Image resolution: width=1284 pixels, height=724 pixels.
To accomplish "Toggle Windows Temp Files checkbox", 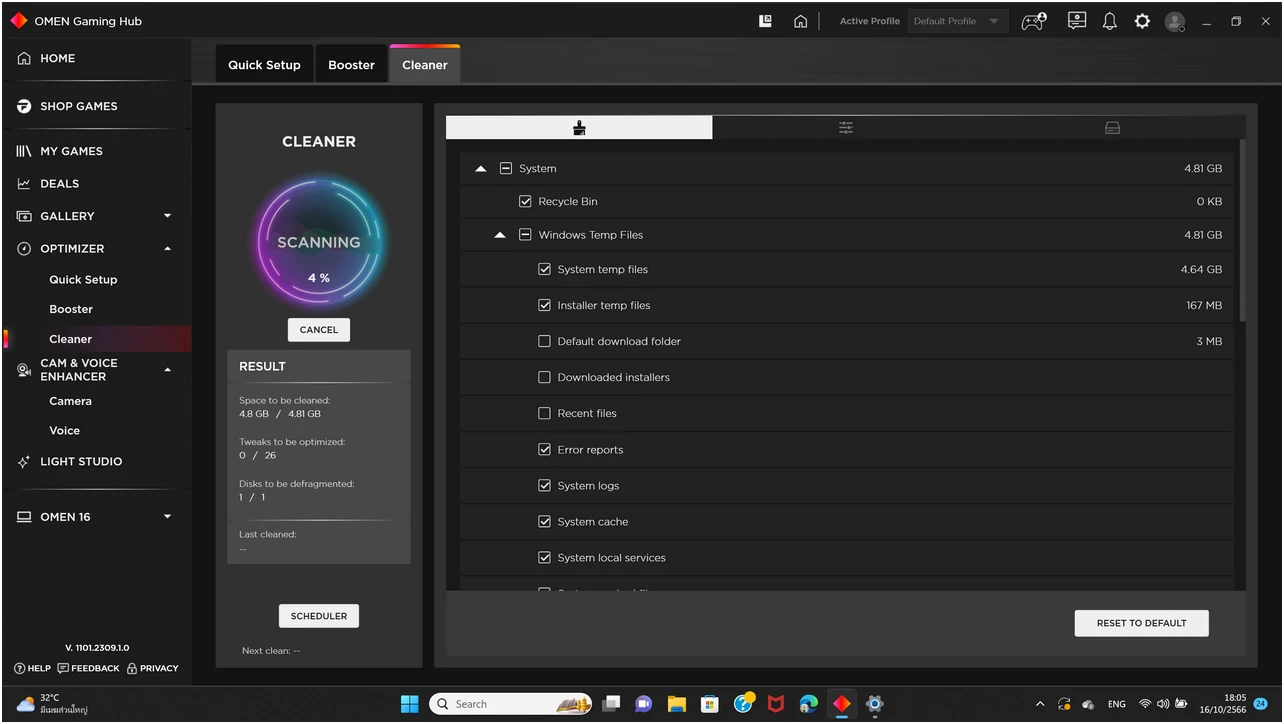I will pyautogui.click(x=525, y=235).
